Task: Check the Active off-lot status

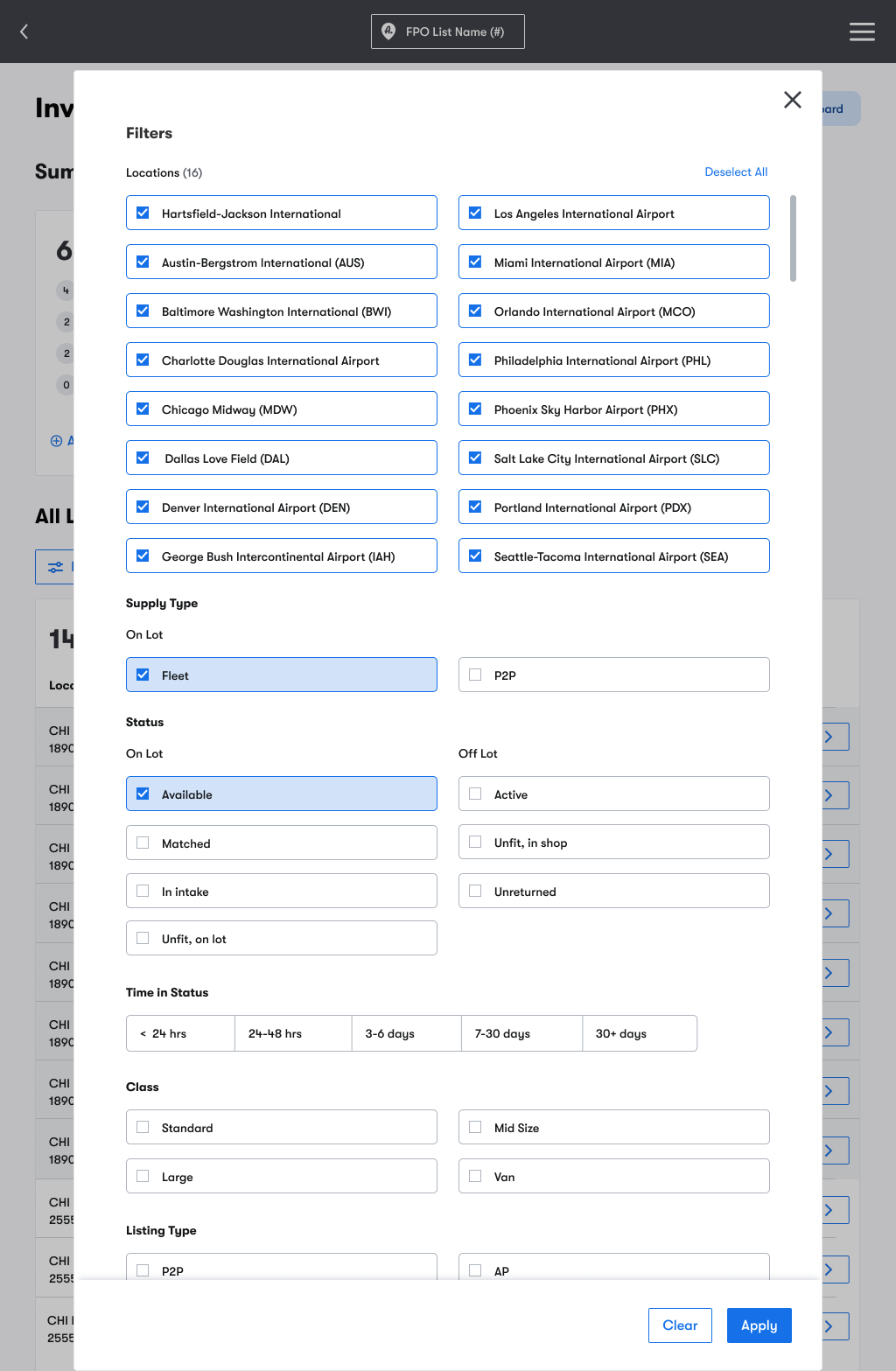Action: pyautogui.click(x=614, y=794)
